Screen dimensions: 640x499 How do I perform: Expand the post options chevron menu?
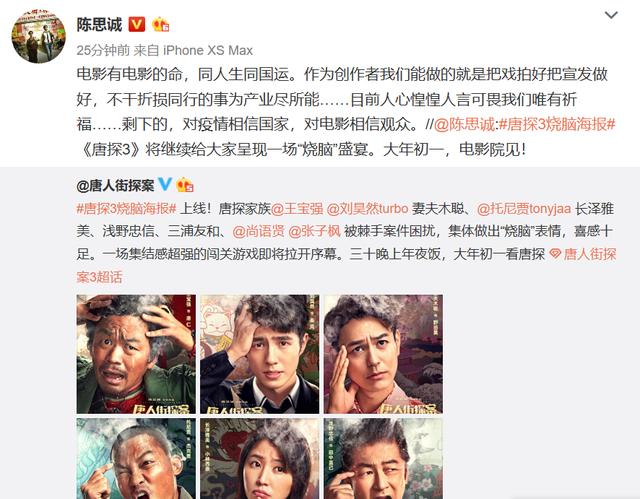pos(611,15)
